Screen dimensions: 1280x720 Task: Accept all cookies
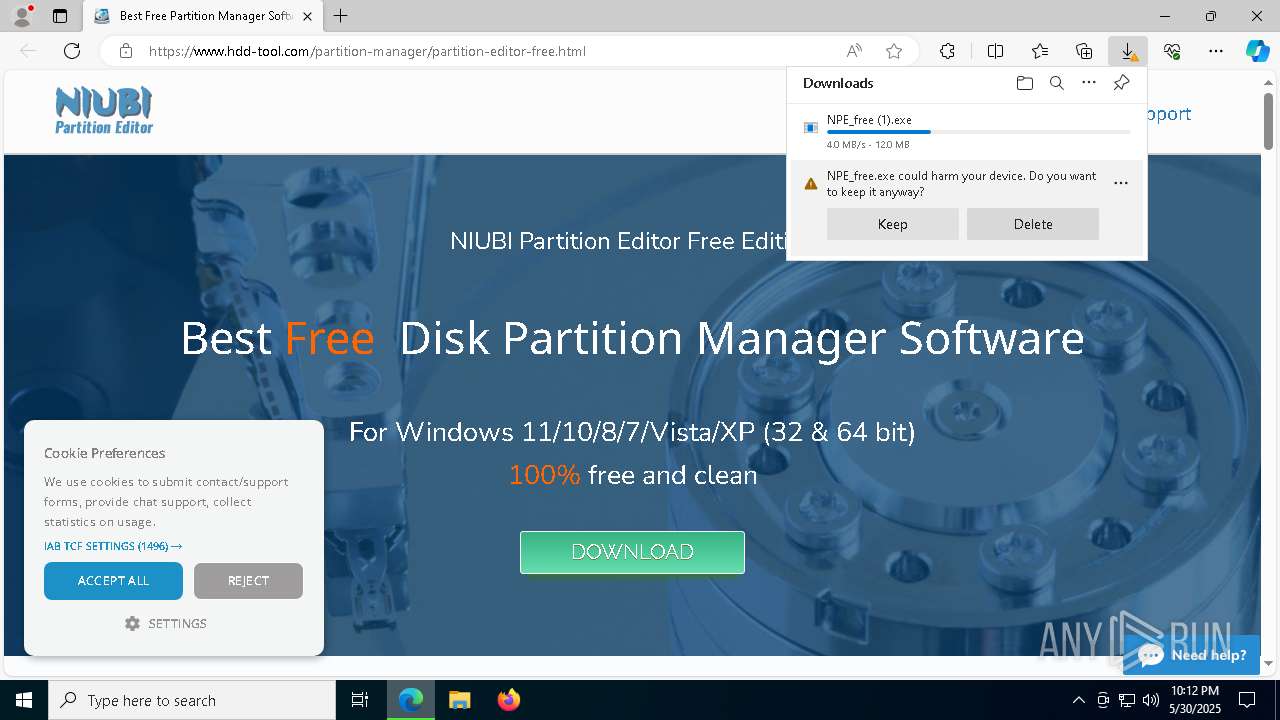click(x=113, y=581)
